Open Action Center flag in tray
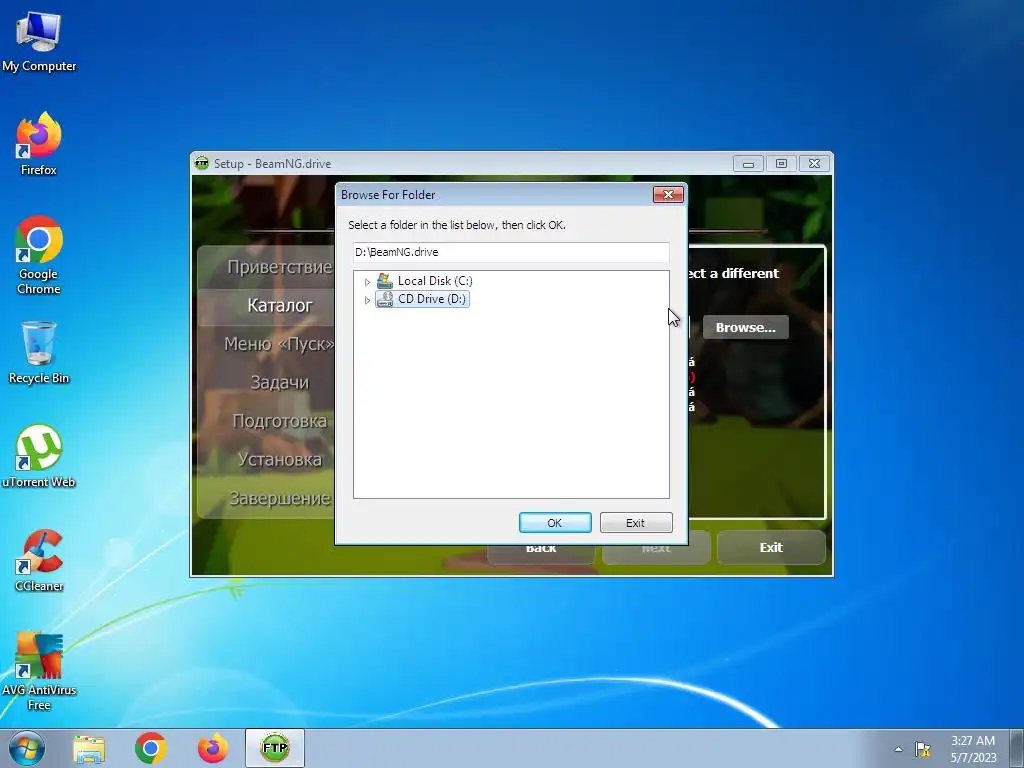Image resolution: width=1024 pixels, height=768 pixels. click(x=923, y=749)
